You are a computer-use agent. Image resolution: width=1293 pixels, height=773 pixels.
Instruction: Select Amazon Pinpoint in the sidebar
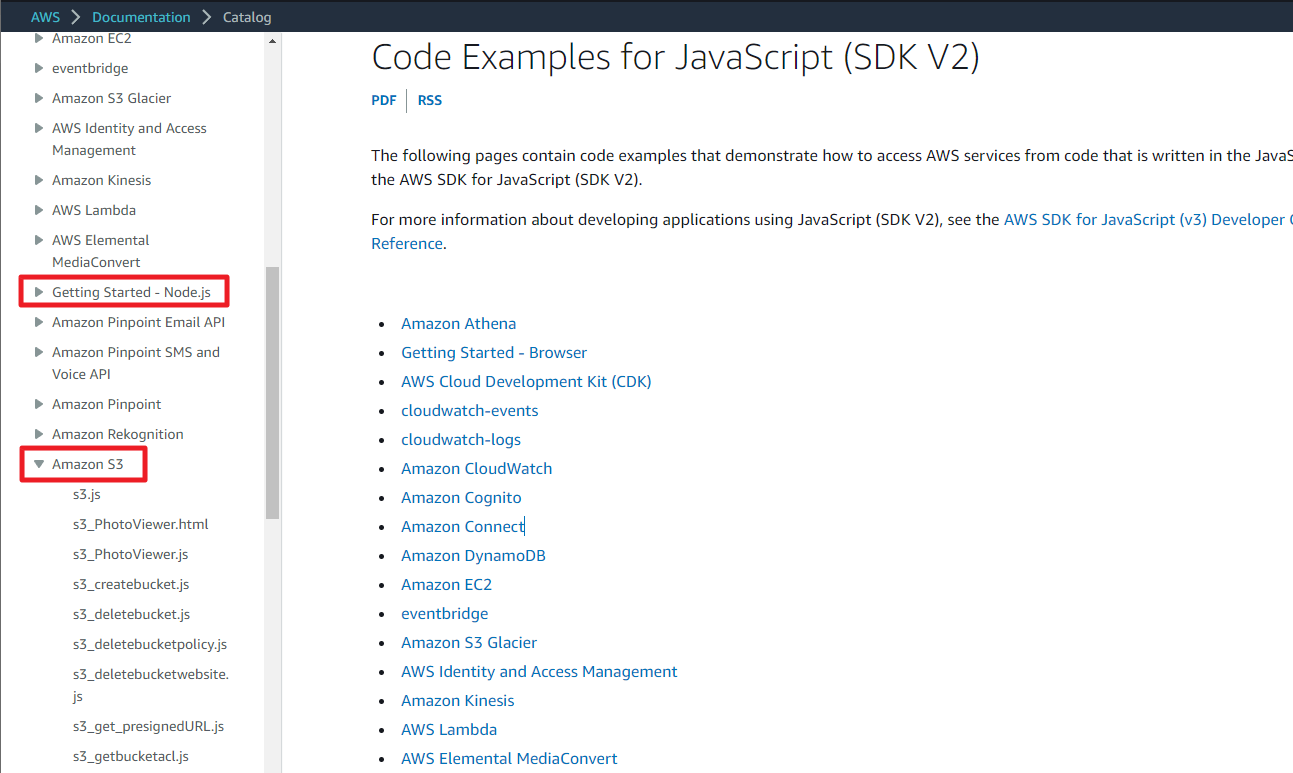coord(107,404)
